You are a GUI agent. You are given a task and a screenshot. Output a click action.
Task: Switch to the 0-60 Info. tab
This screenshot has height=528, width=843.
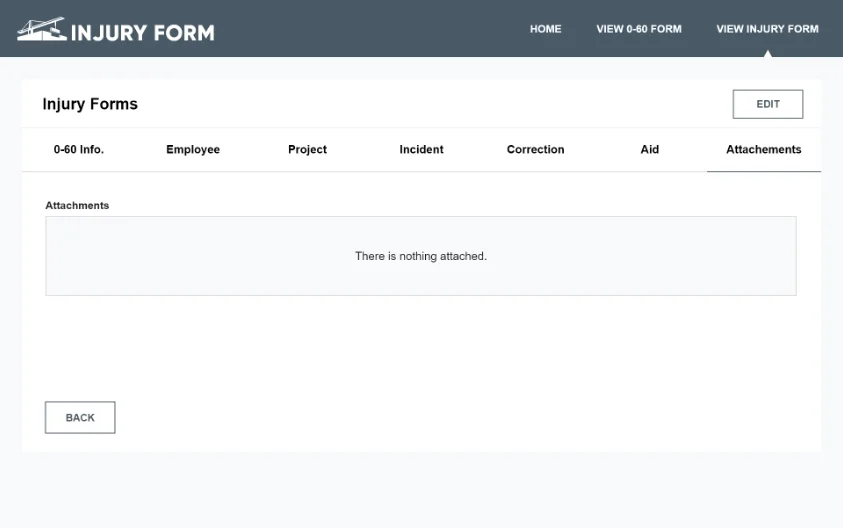click(x=78, y=149)
